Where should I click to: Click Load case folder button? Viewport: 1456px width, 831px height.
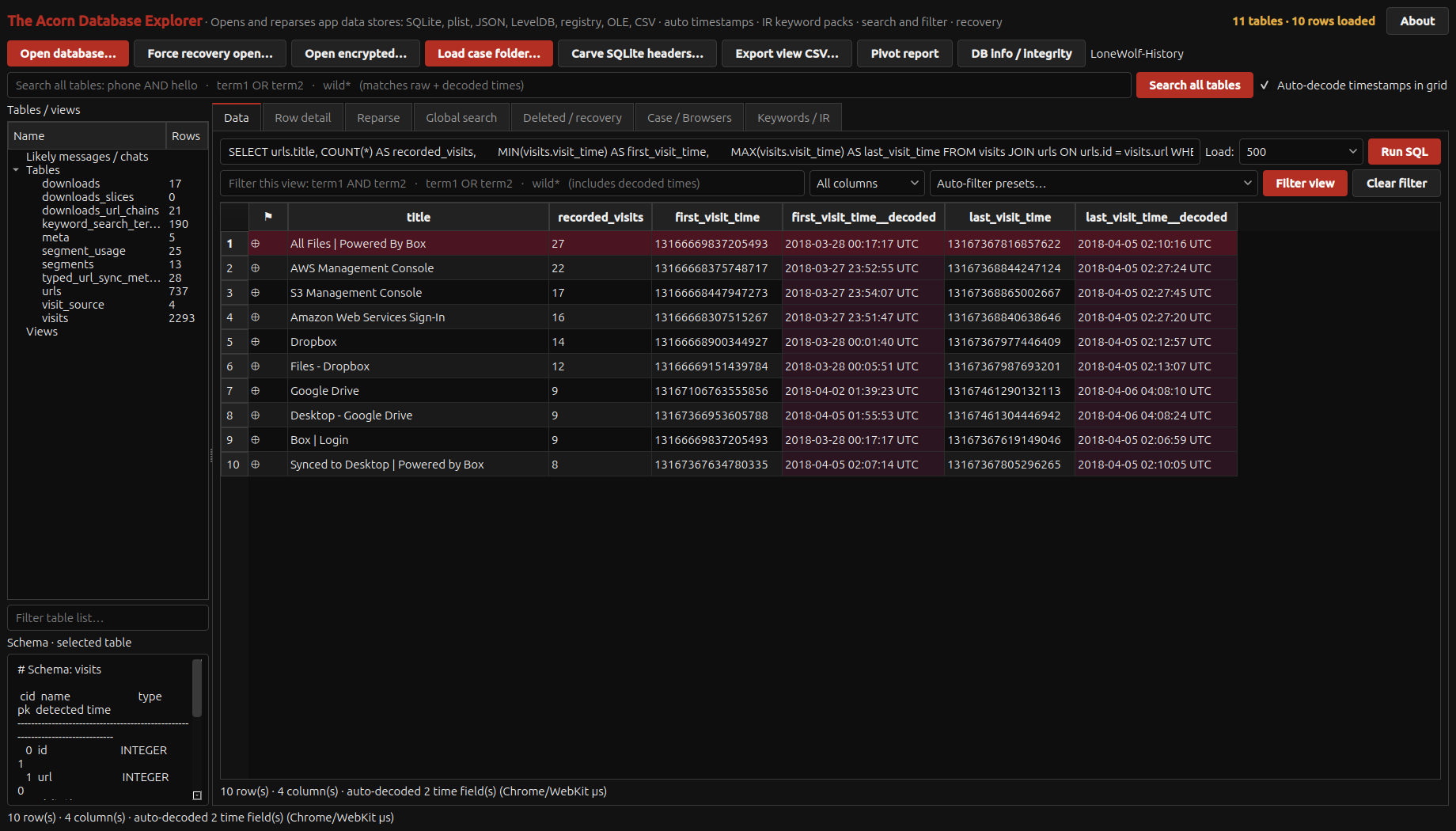click(489, 54)
